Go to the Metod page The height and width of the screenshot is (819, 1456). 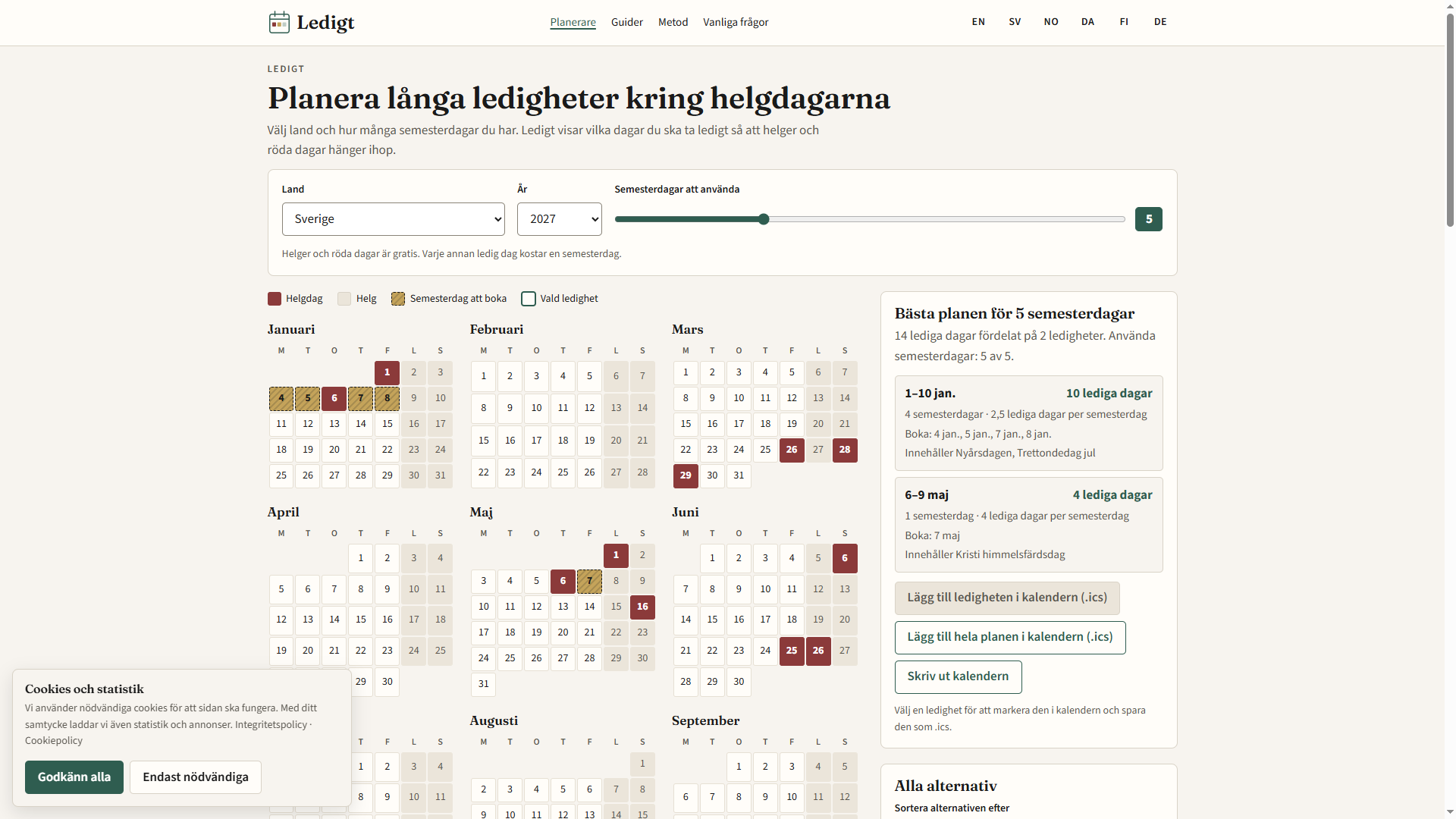pyautogui.click(x=673, y=22)
